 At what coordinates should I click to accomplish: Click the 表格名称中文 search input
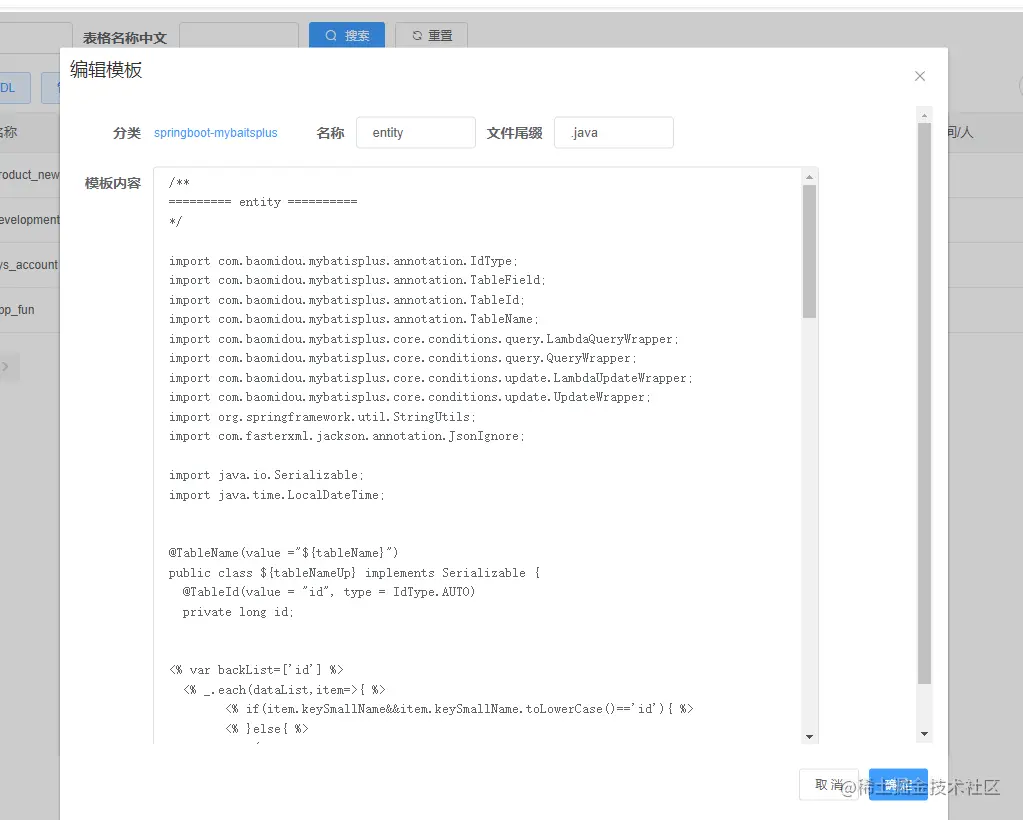tap(239, 36)
